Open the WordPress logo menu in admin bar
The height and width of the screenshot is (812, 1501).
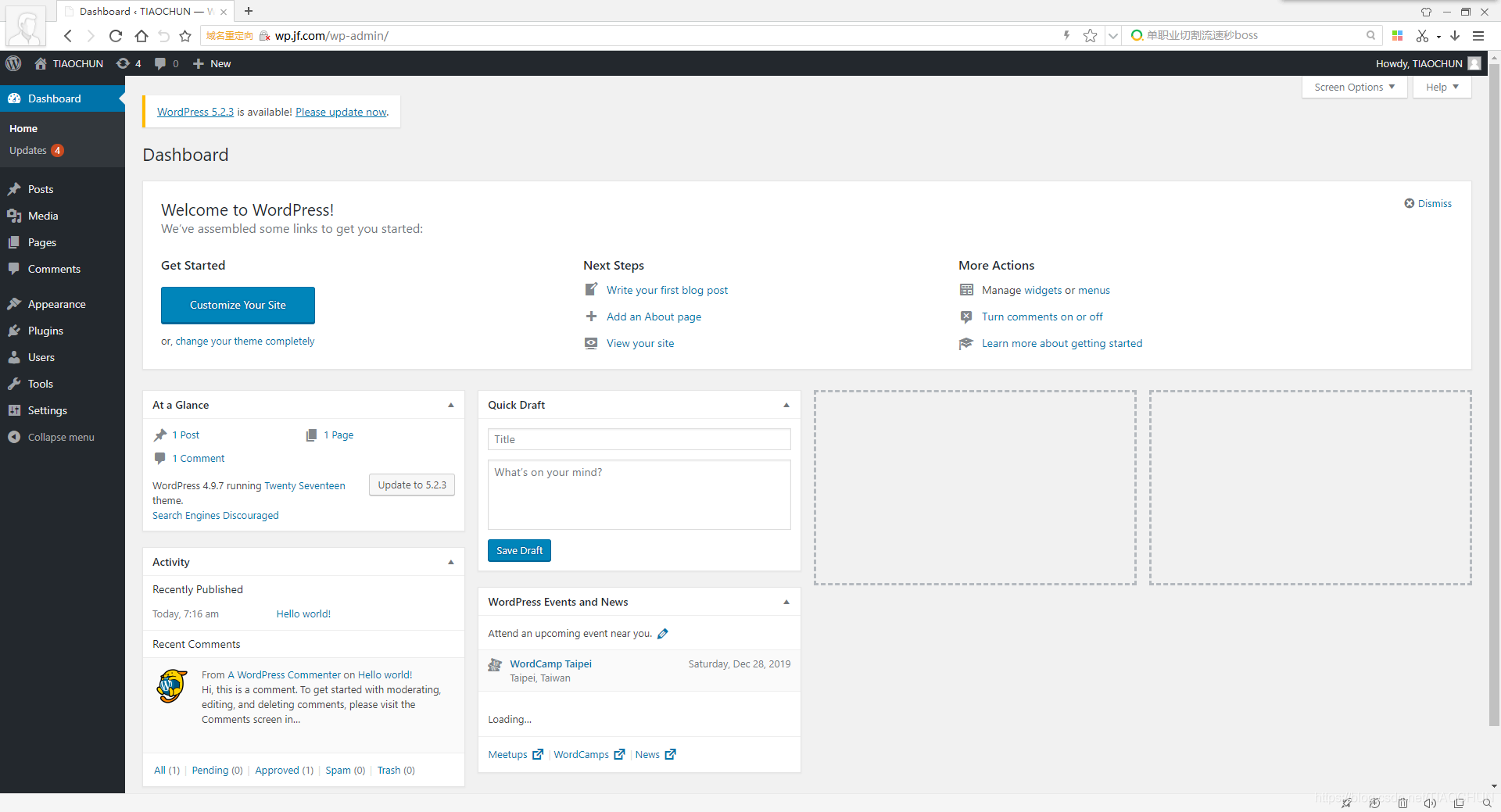(x=14, y=63)
